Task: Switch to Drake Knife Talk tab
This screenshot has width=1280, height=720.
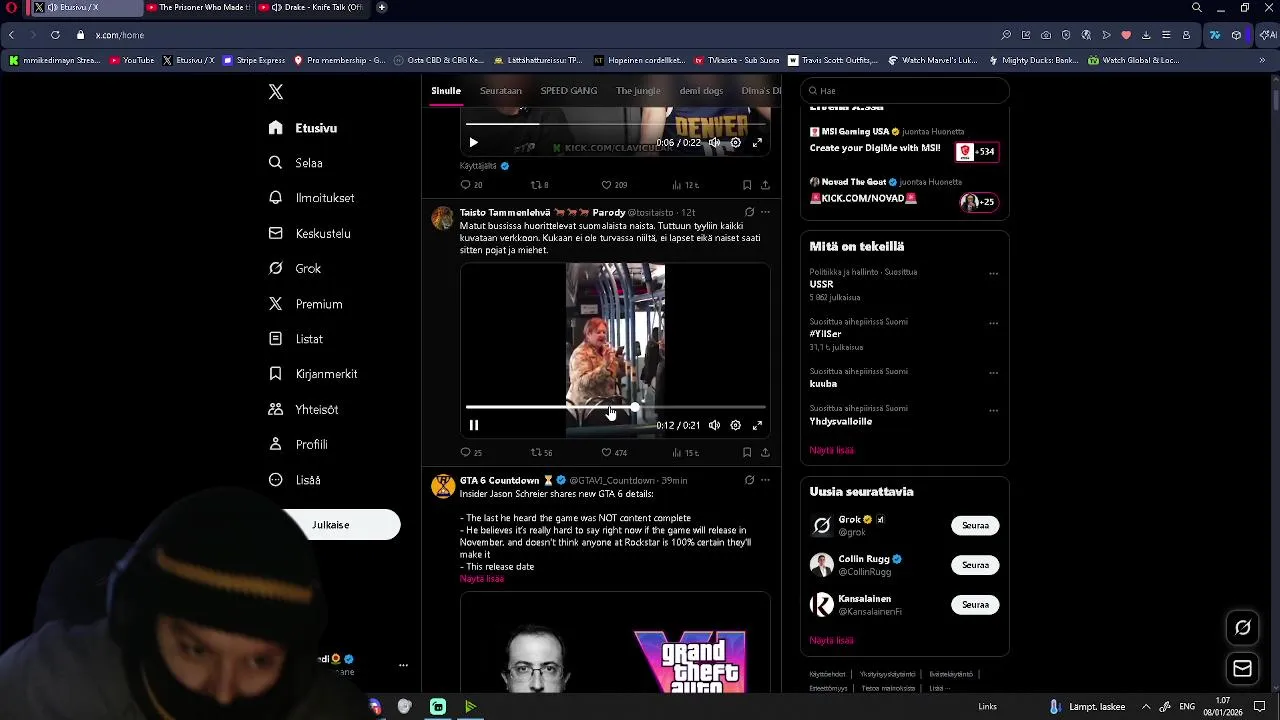Action: 311,7
